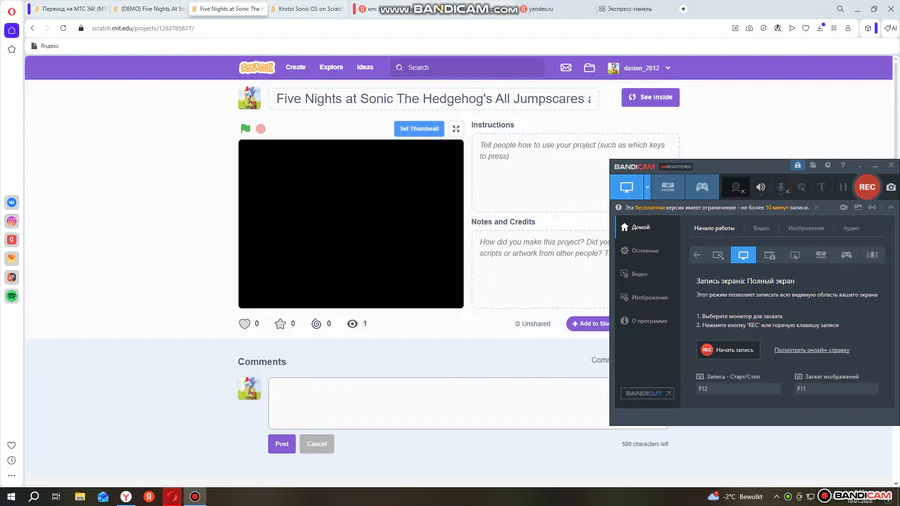Select rectangle area mode in Bandicam strip

point(718,255)
